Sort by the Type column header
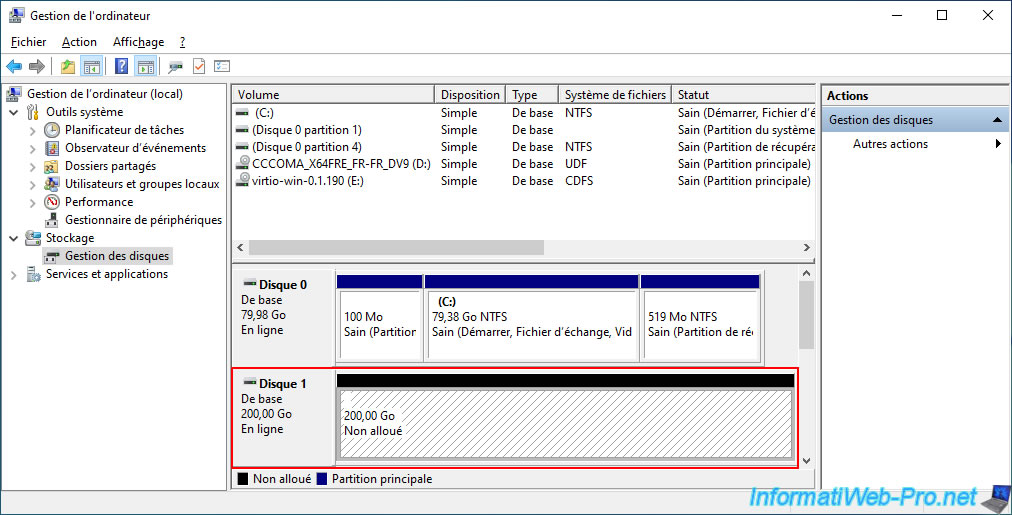 click(532, 94)
